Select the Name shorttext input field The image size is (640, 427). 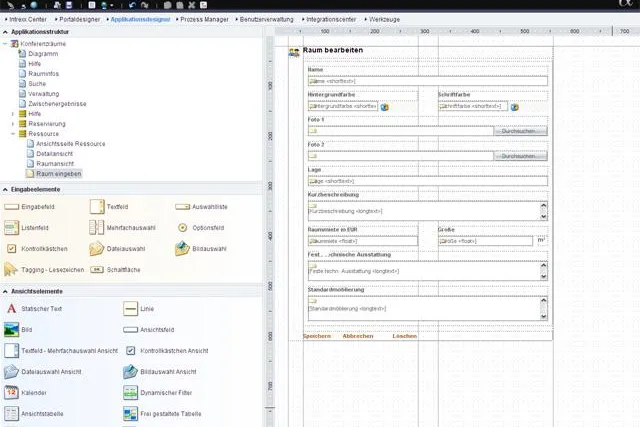(428, 81)
